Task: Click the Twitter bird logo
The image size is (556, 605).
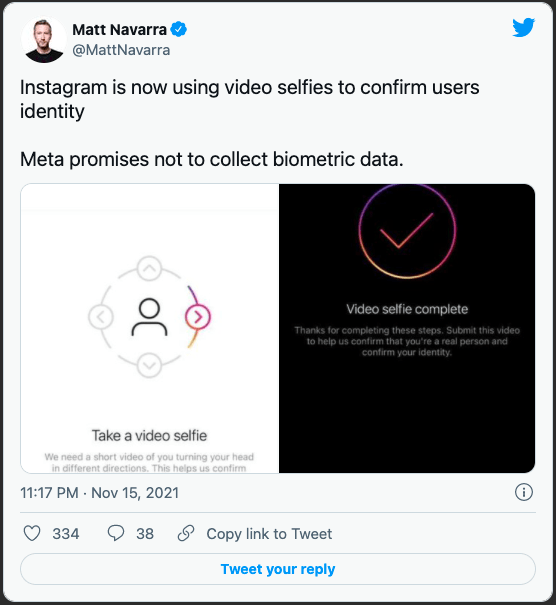Action: [x=524, y=27]
